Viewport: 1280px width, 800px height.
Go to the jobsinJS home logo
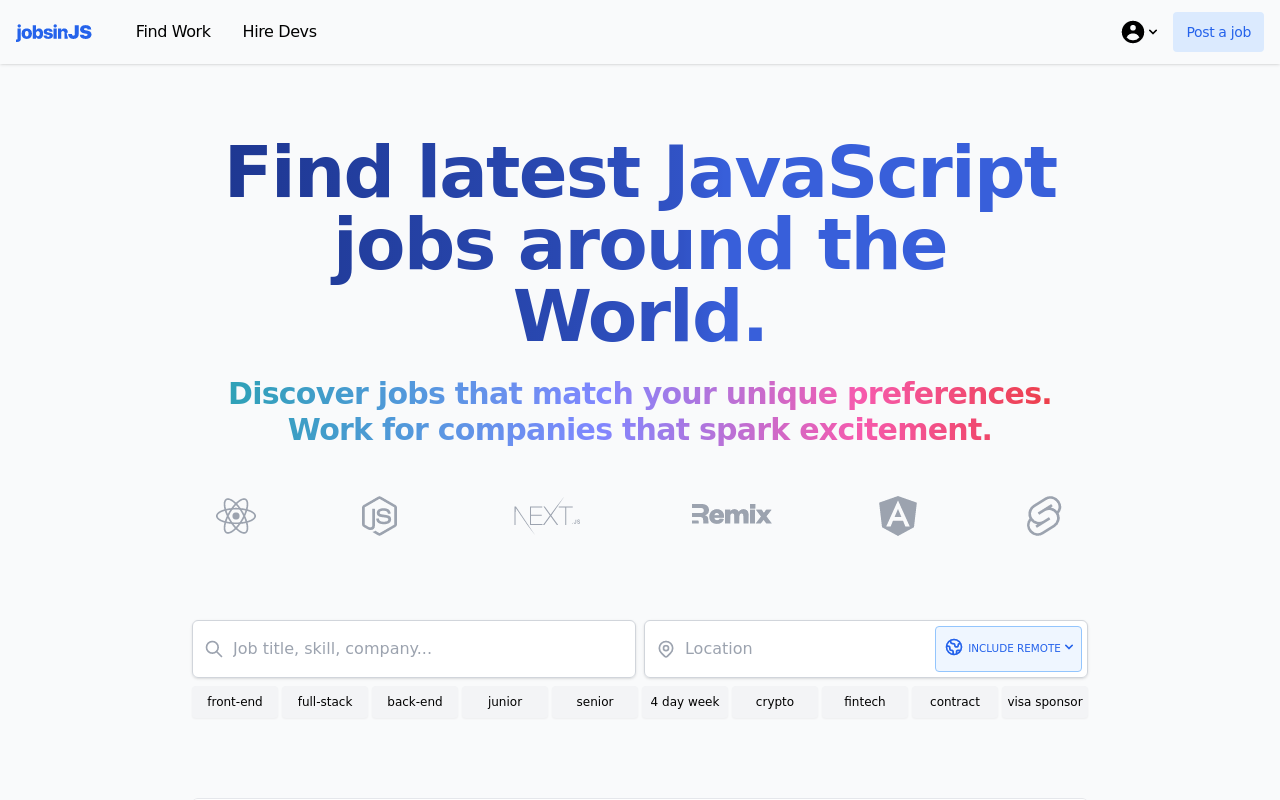pos(54,32)
